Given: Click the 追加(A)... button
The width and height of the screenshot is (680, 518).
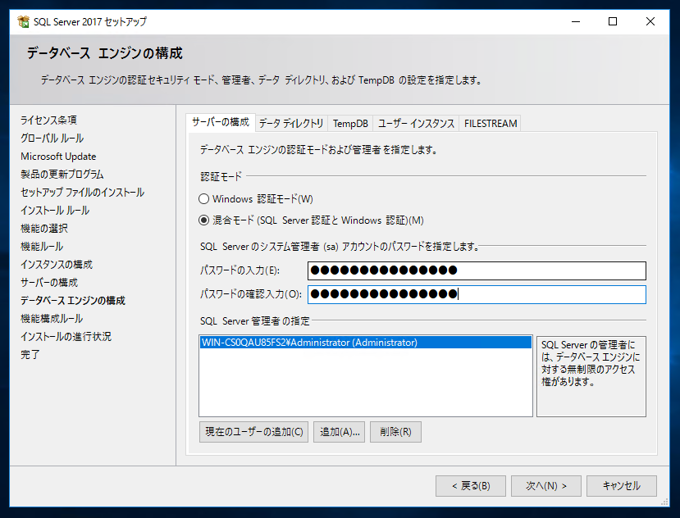Looking at the screenshot, I should [339, 432].
